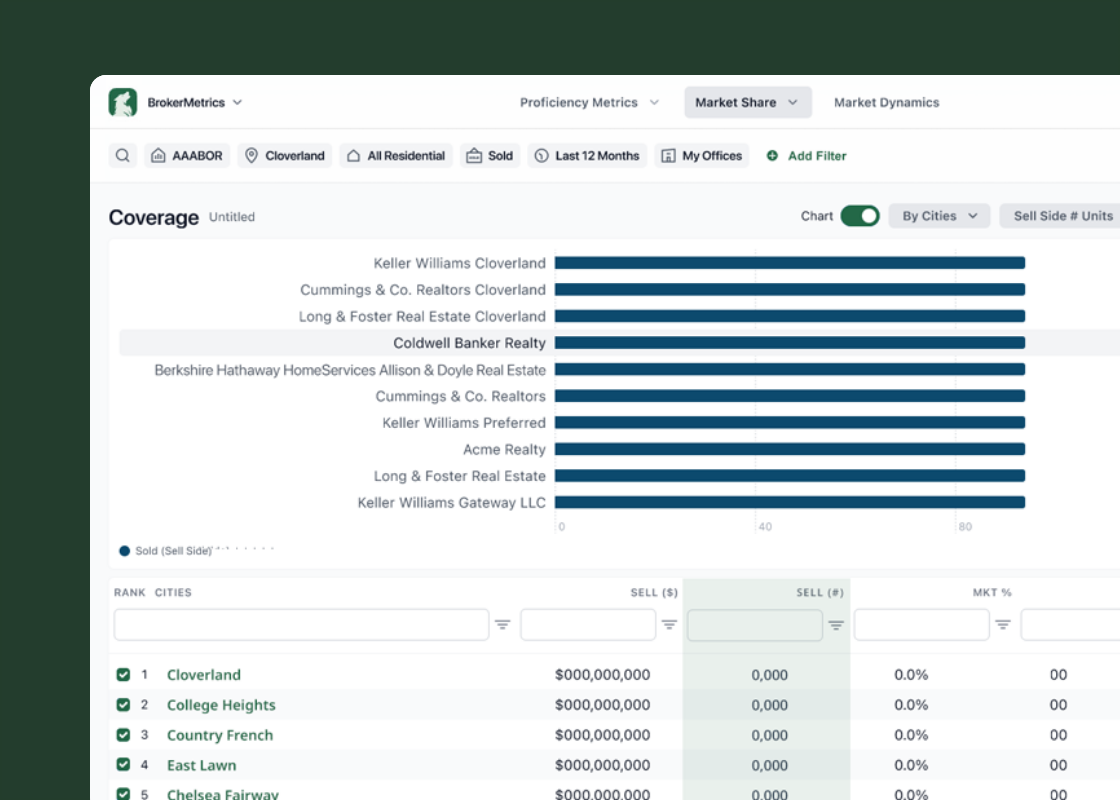Open the By Cities dropdown

click(939, 216)
